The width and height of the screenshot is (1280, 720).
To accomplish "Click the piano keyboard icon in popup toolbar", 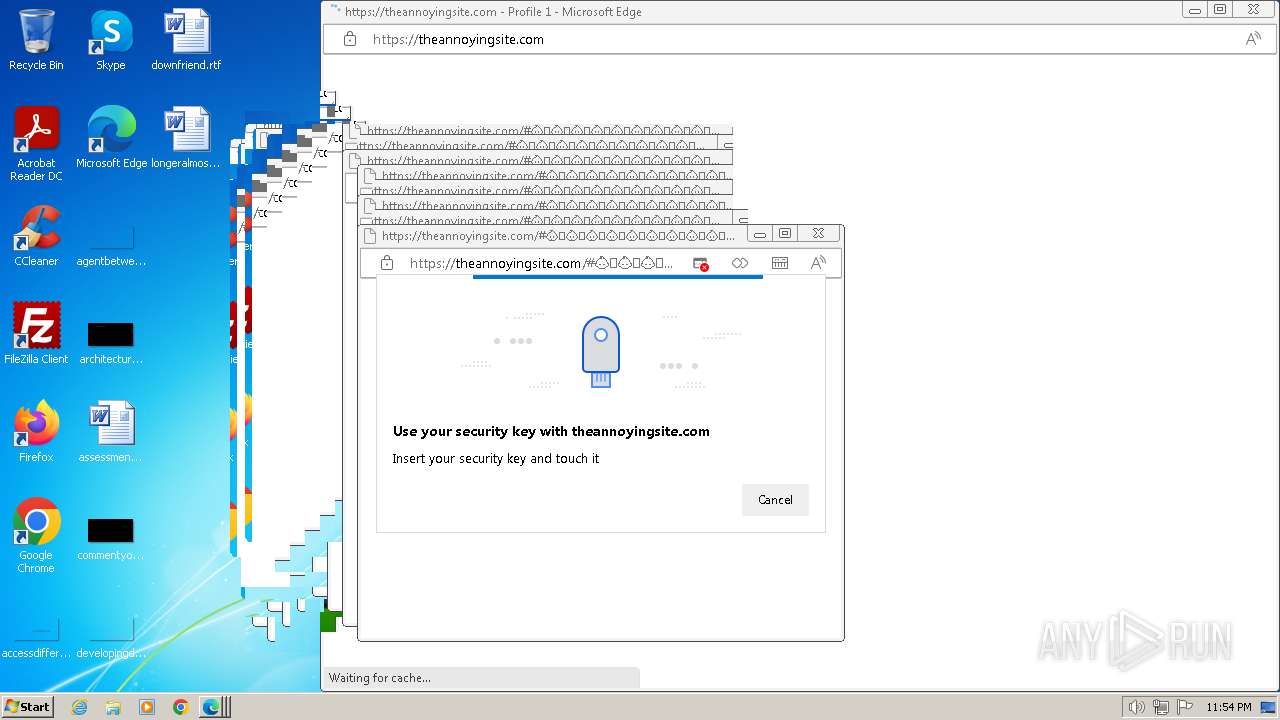I will coord(780,263).
